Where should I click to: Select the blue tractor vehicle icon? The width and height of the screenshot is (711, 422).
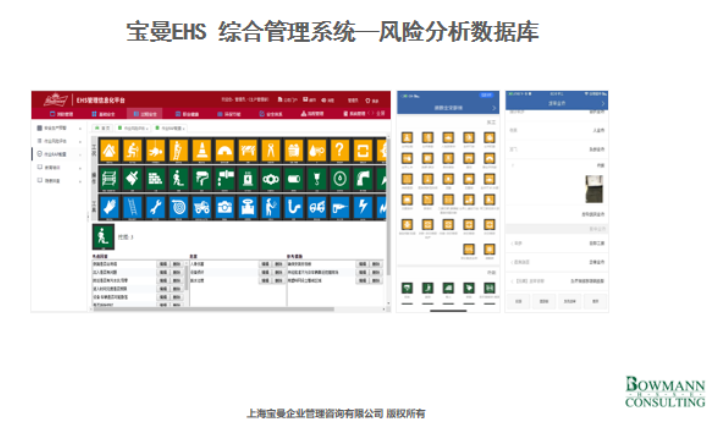coord(201,208)
